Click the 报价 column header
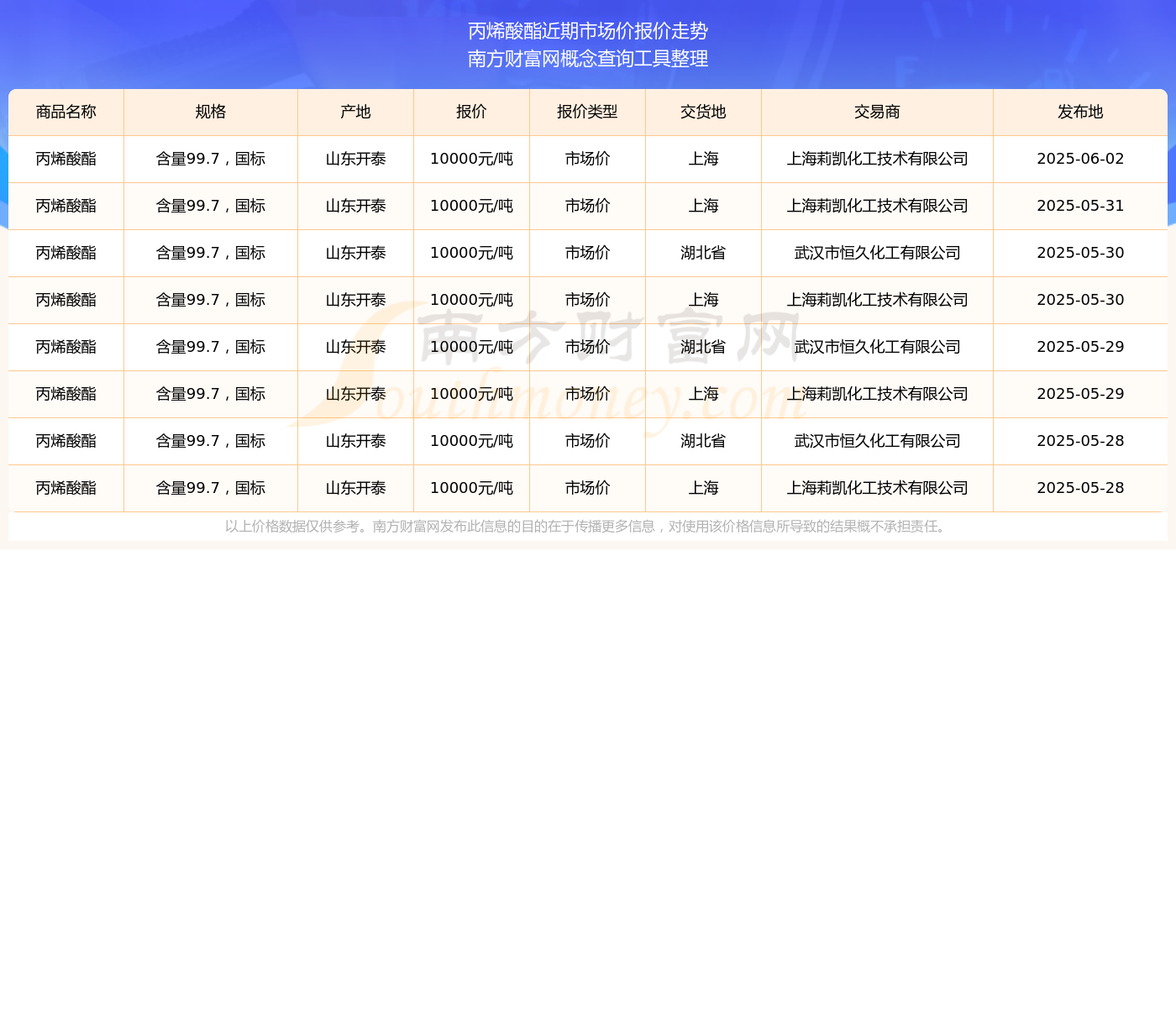 click(472, 112)
